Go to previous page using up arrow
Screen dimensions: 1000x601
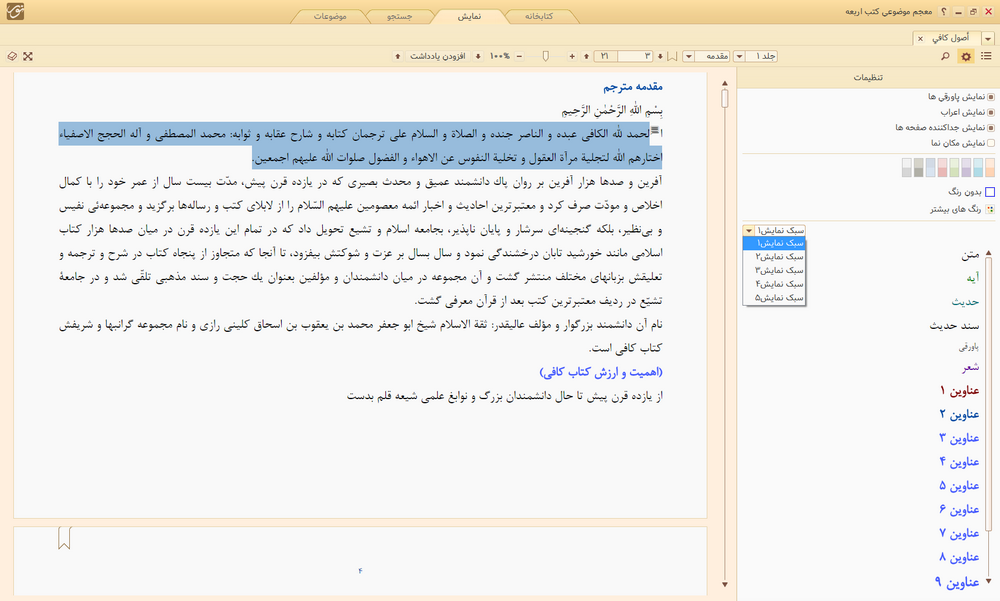(x=587, y=56)
